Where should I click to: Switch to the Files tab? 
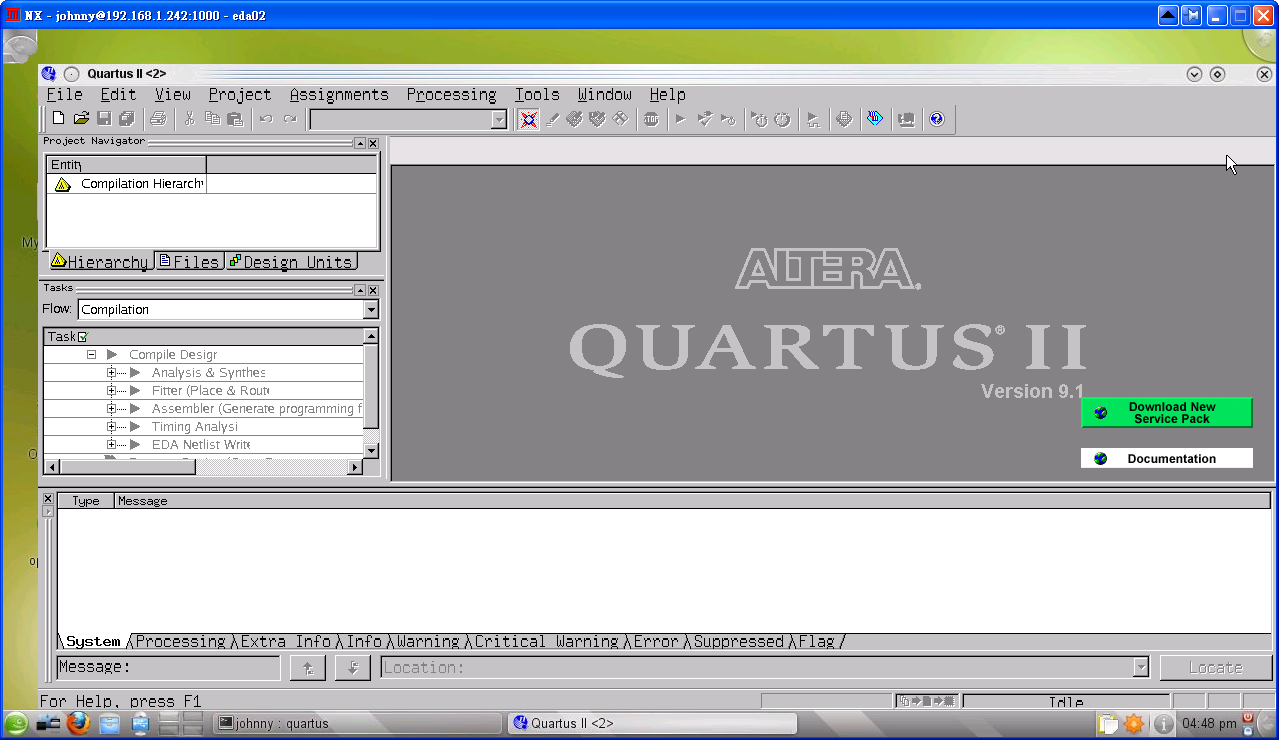(x=189, y=262)
